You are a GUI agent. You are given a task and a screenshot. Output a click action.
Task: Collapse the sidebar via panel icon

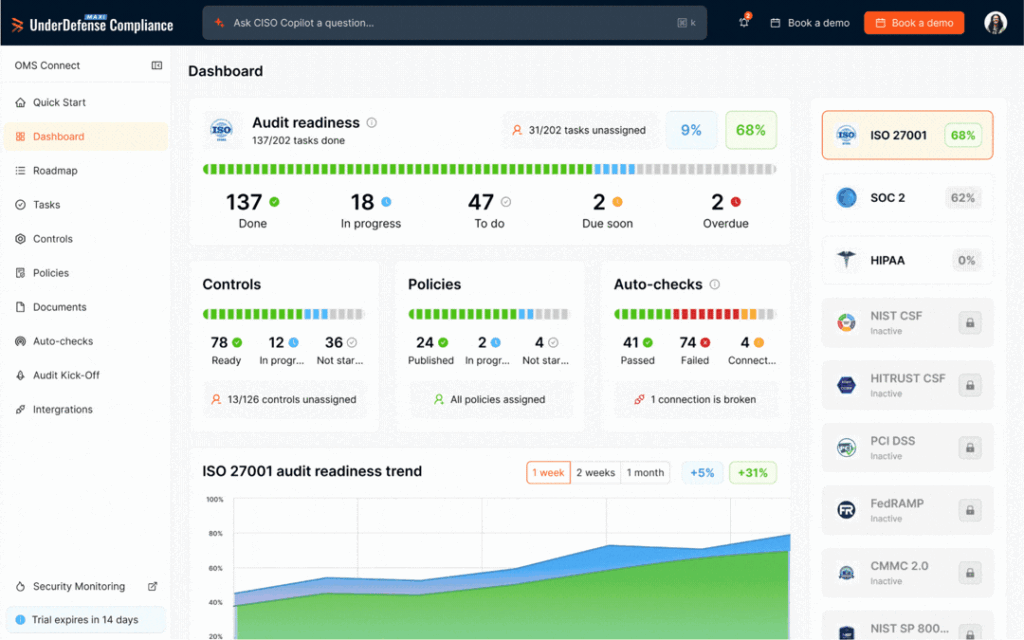pos(157,65)
